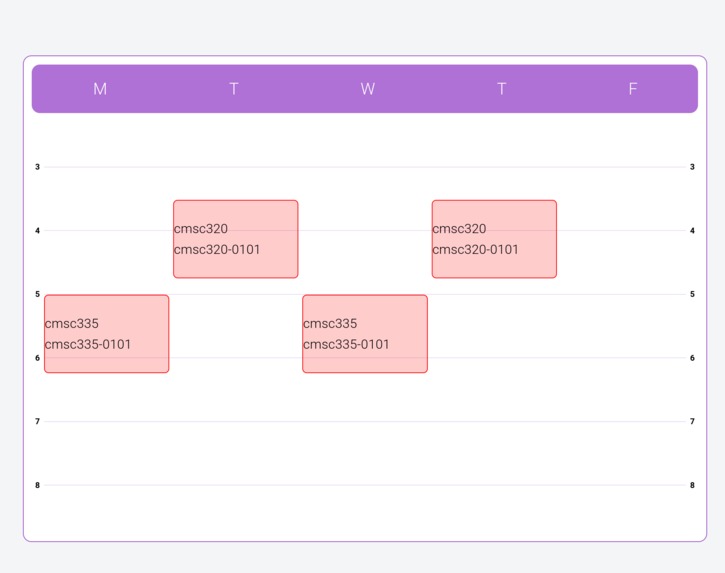Click the left-side hour label 3

37,167
